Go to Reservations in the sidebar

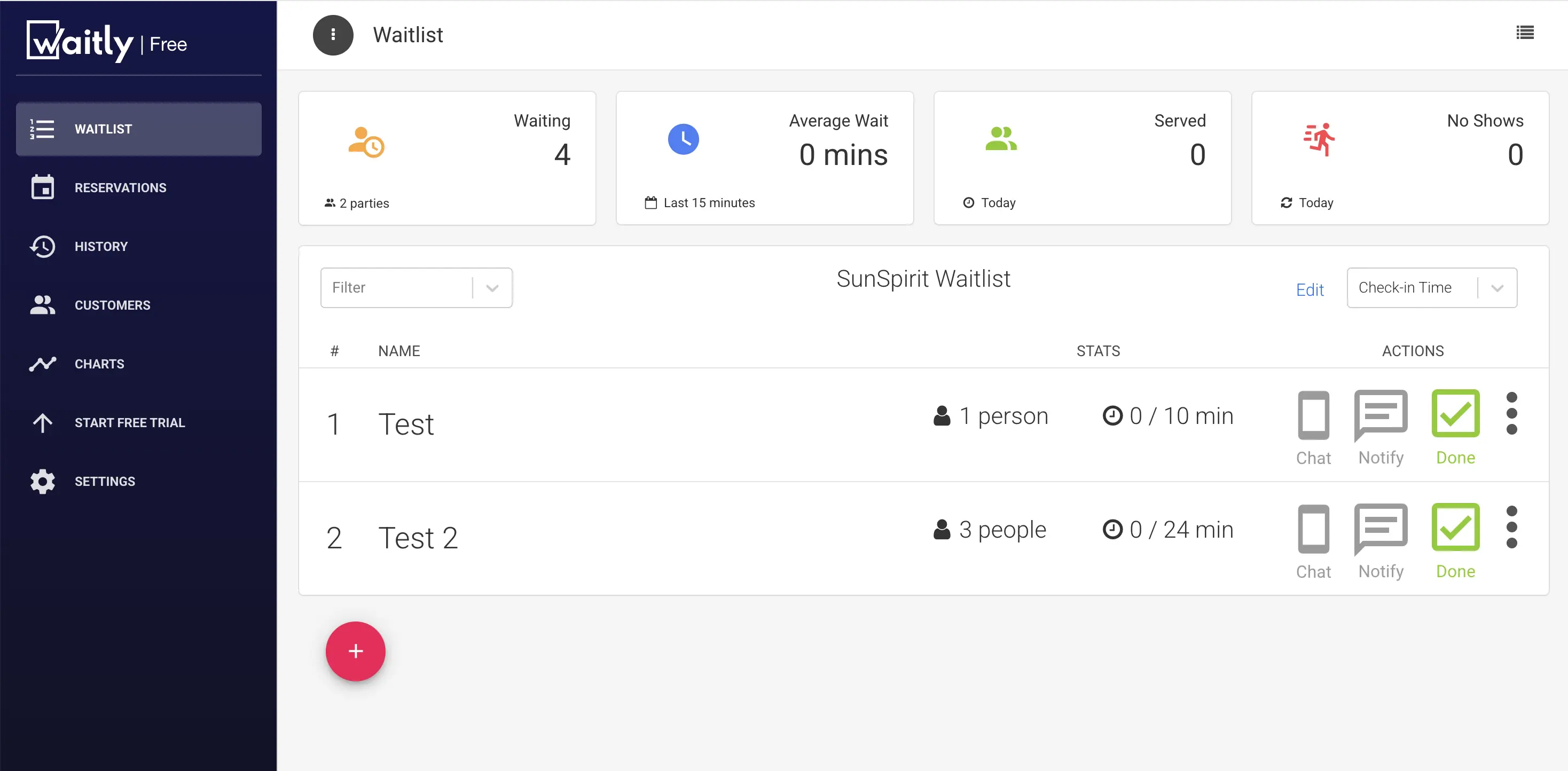(x=139, y=187)
